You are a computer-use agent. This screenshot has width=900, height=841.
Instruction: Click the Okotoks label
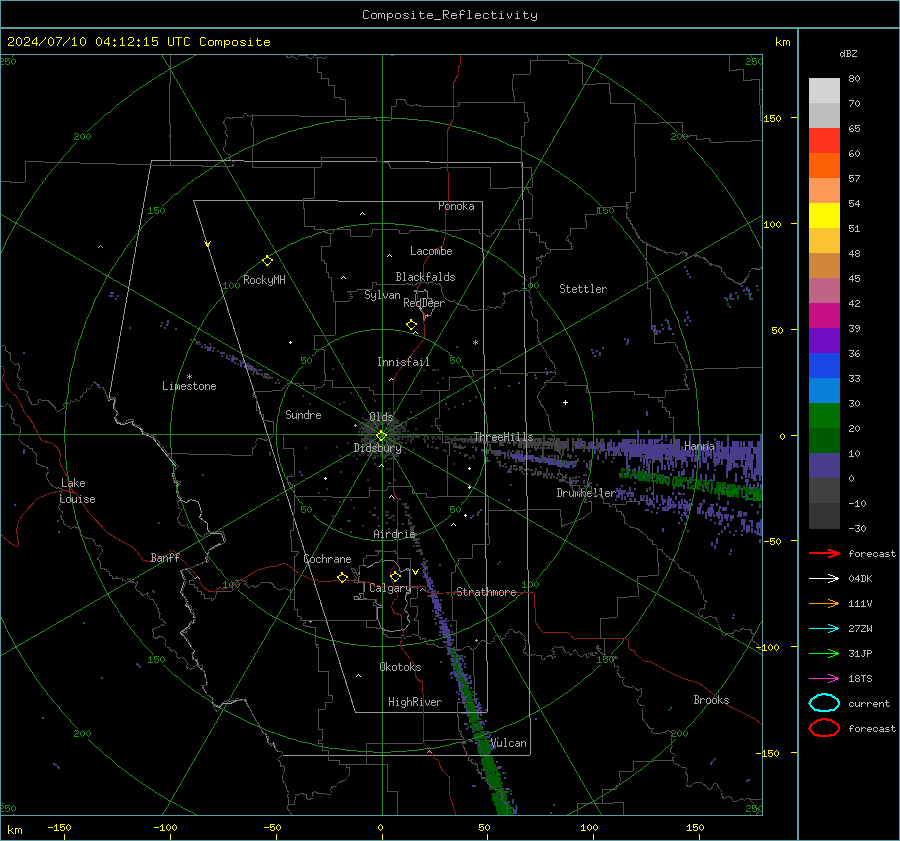[400, 667]
